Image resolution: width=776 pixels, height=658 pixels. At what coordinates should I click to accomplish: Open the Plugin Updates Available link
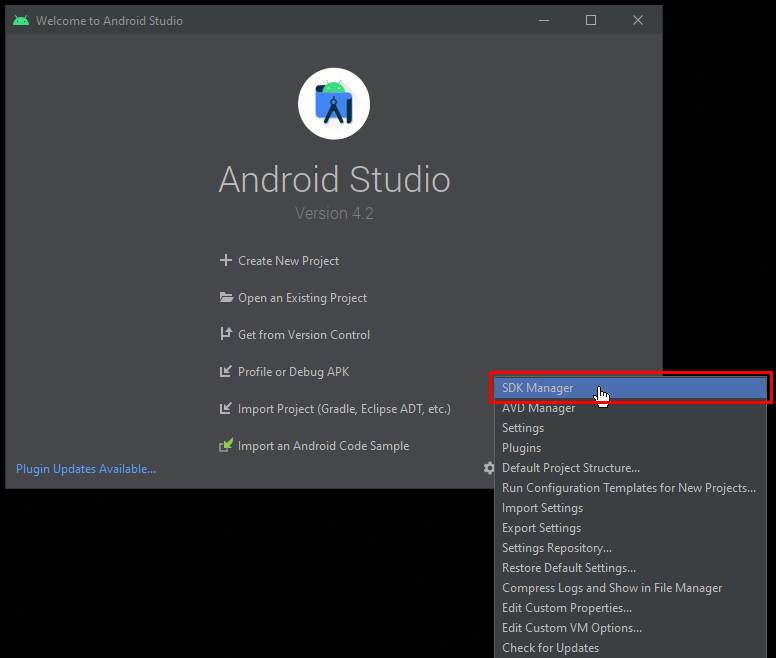pyautogui.click(x=86, y=469)
